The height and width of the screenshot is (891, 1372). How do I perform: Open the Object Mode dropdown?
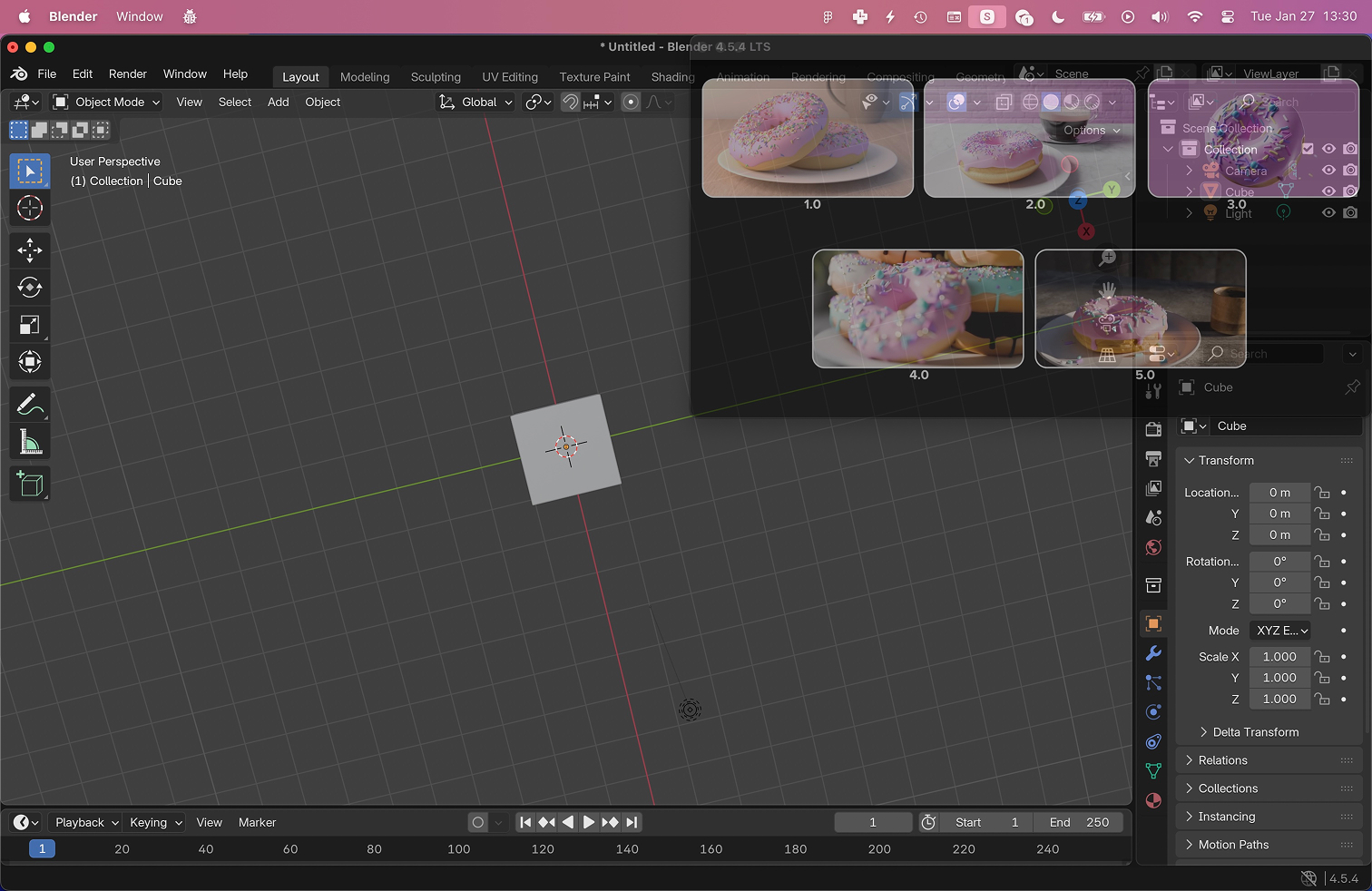tap(106, 103)
